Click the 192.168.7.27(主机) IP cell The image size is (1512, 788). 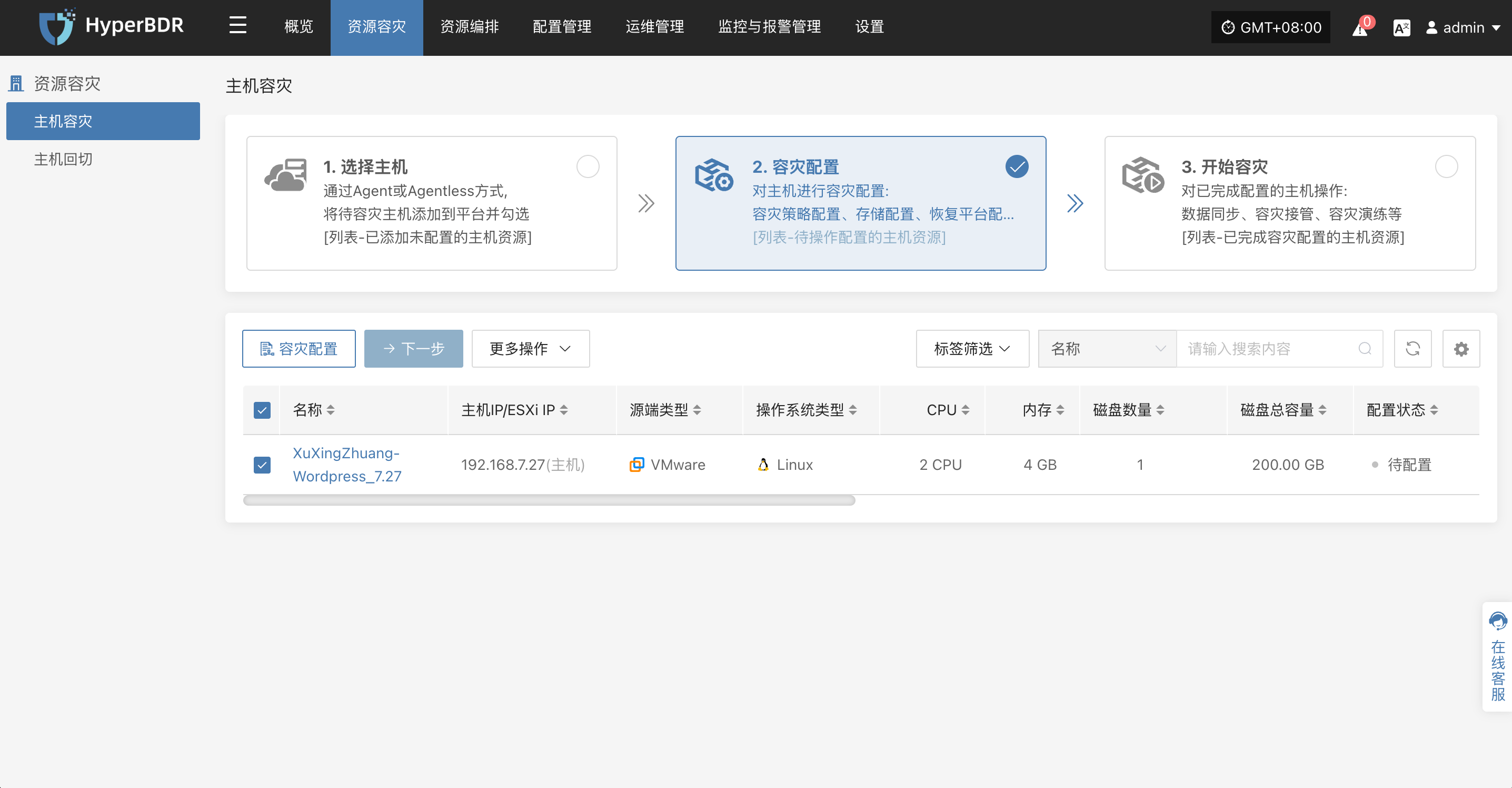tap(522, 465)
